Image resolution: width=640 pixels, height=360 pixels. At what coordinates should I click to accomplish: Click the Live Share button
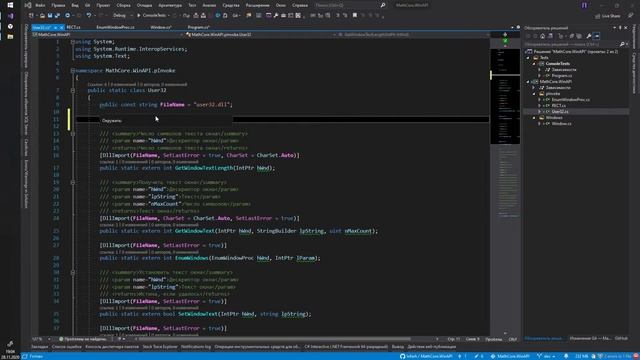pos(607,16)
